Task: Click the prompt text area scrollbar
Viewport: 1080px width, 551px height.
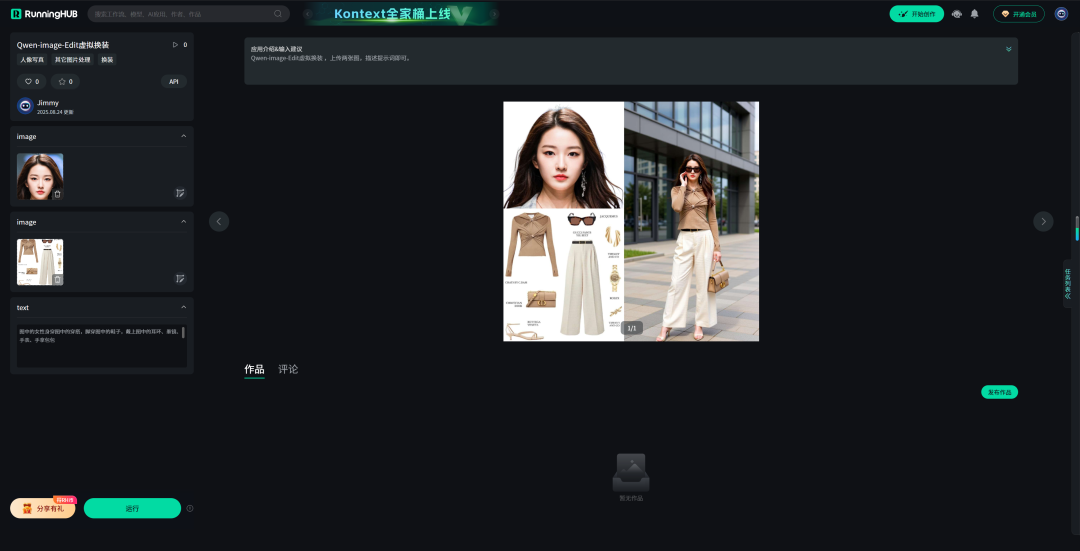Action: [x=183, y=333]
